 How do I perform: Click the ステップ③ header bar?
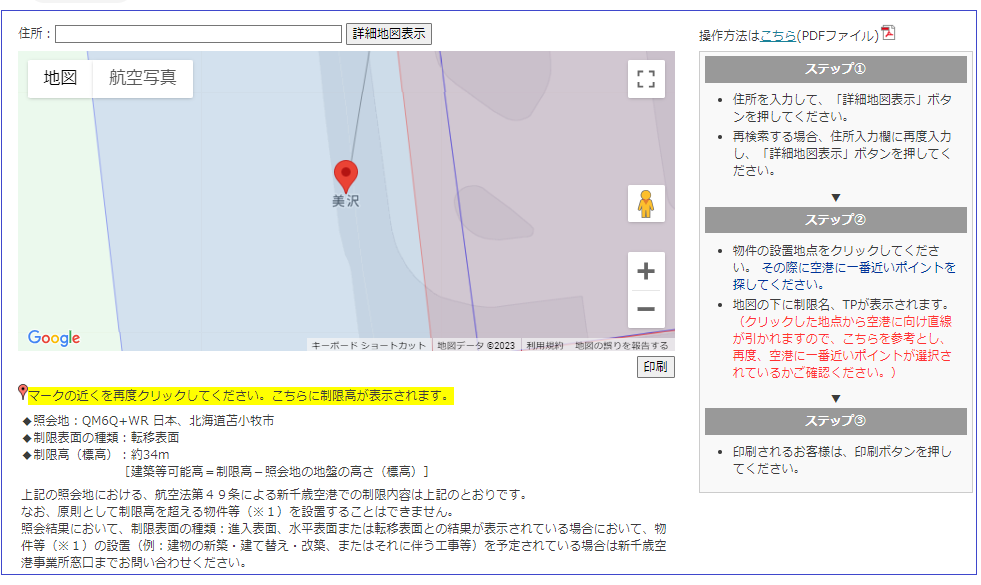click(x=835, y=421)
